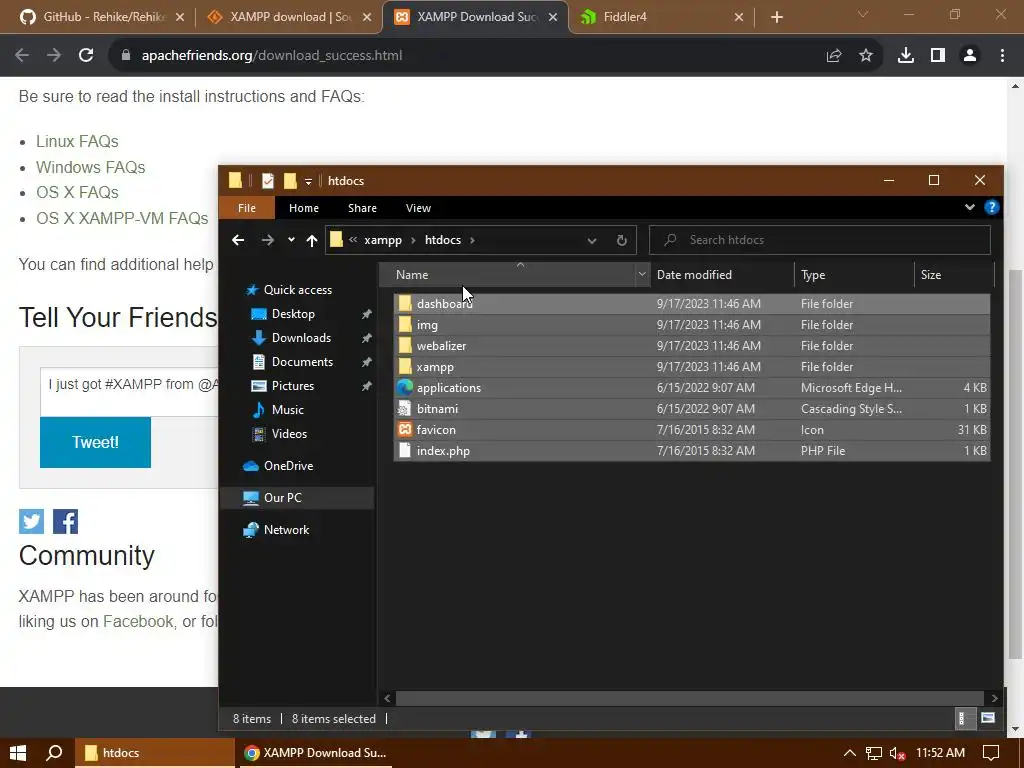The height and width of the screenshot is (768, 1024).
Task: Open Quick Access Toolbar customize dropdown
Action: 308,181
